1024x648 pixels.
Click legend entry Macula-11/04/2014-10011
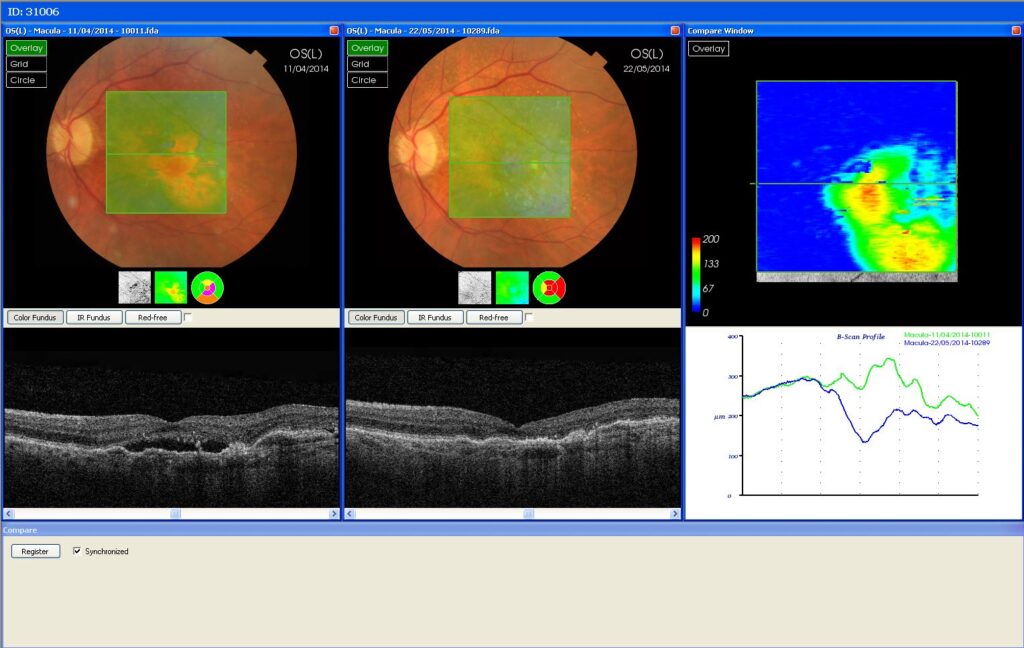tap(947, 335)
